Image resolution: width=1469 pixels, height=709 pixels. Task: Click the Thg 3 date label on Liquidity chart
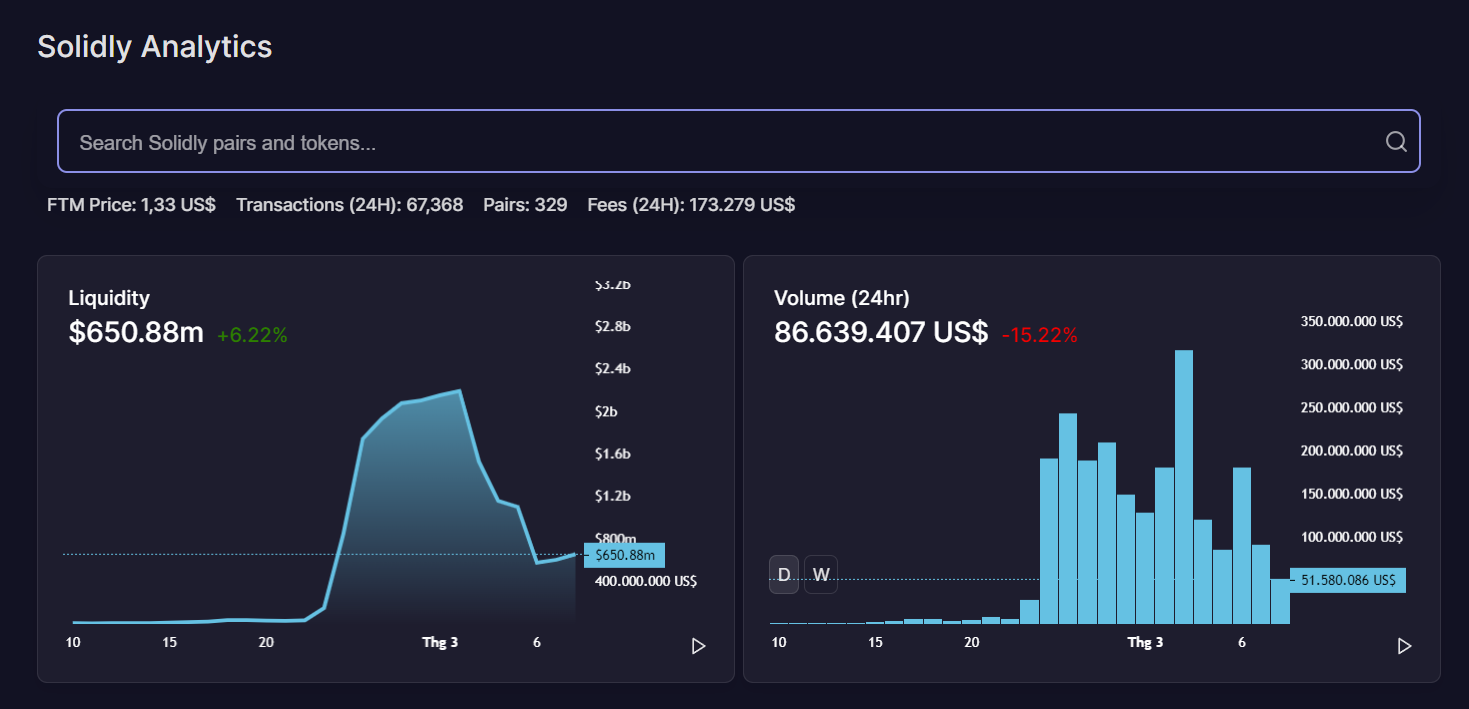440,642
